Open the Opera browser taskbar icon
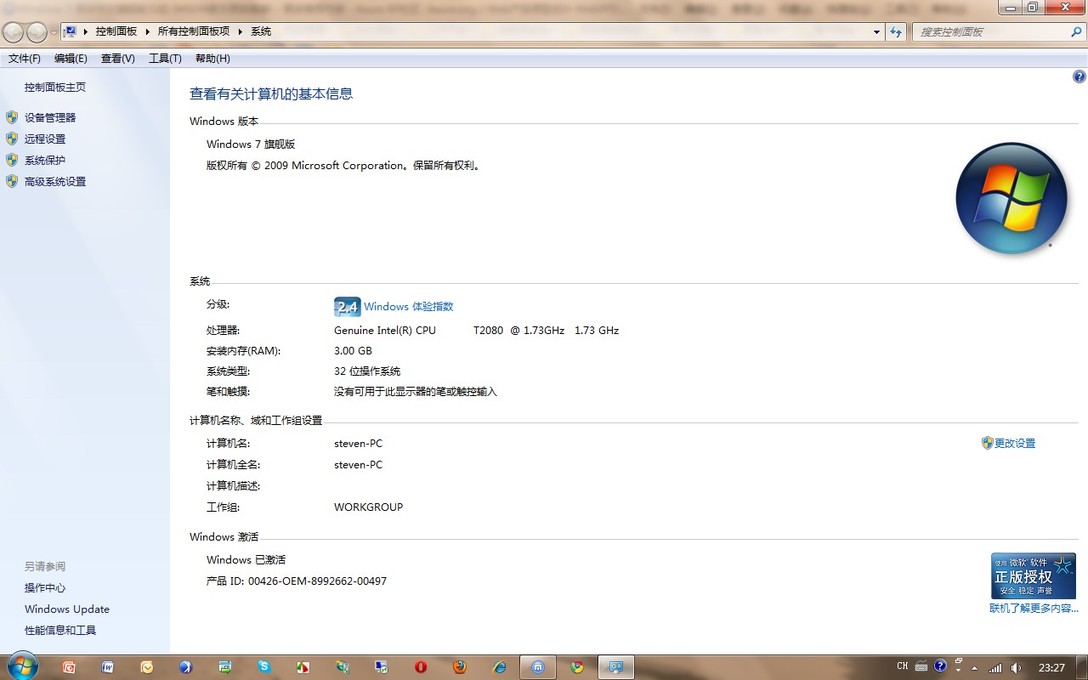1088x680 pixels. [420, 668]
